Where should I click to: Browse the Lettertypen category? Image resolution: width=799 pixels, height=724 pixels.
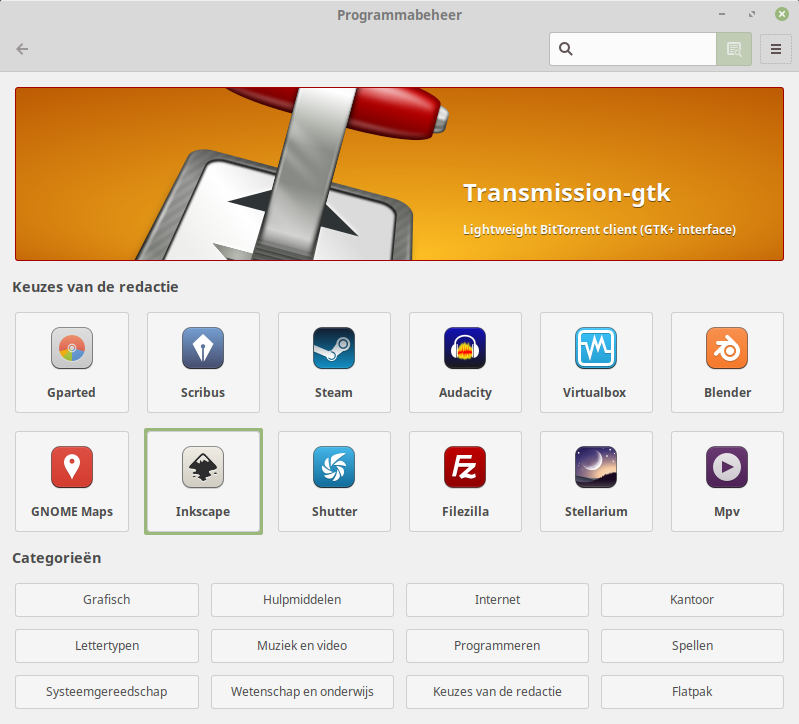pos(107,646)
